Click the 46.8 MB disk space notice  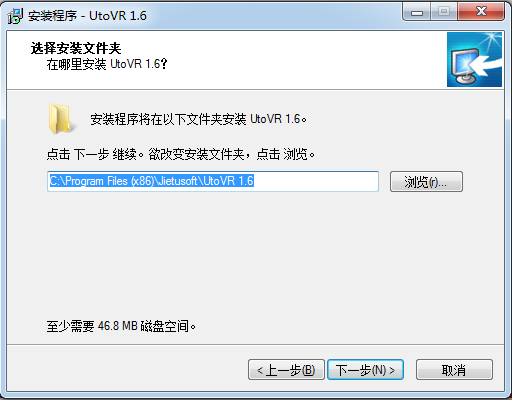coord(121,326)
